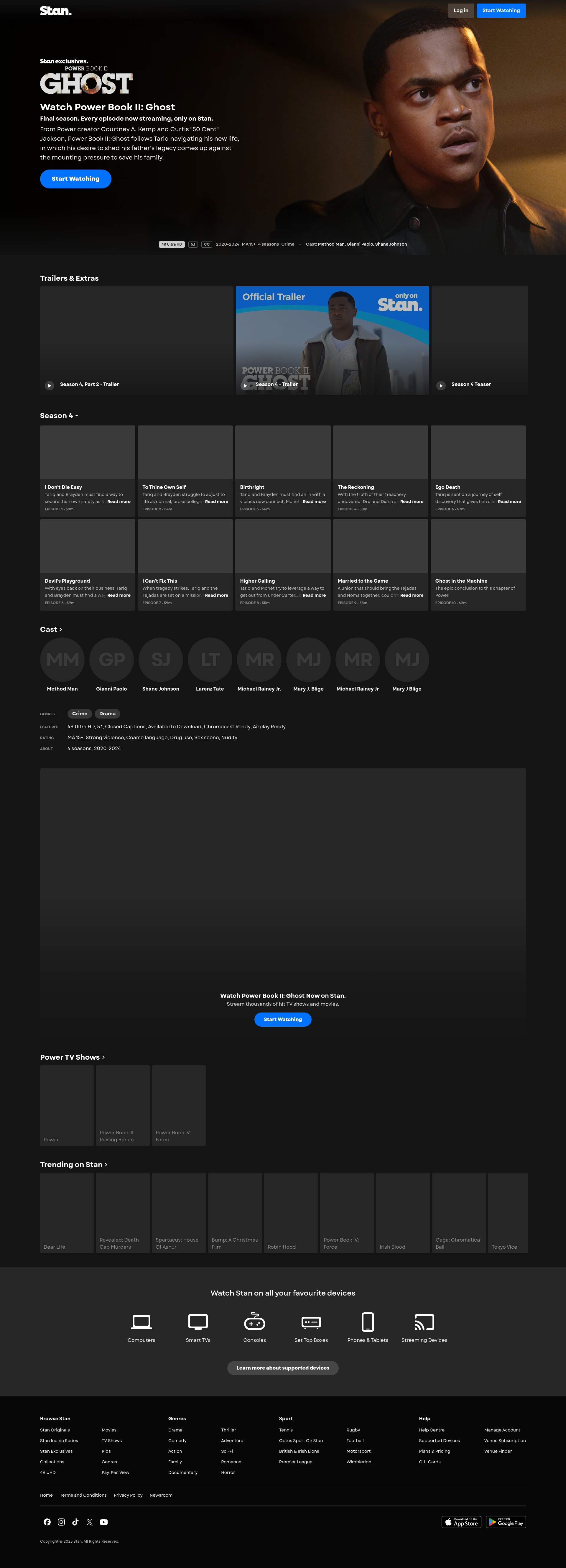Click Start Watching under Stream thousands banner

(x=283, y=1020)
